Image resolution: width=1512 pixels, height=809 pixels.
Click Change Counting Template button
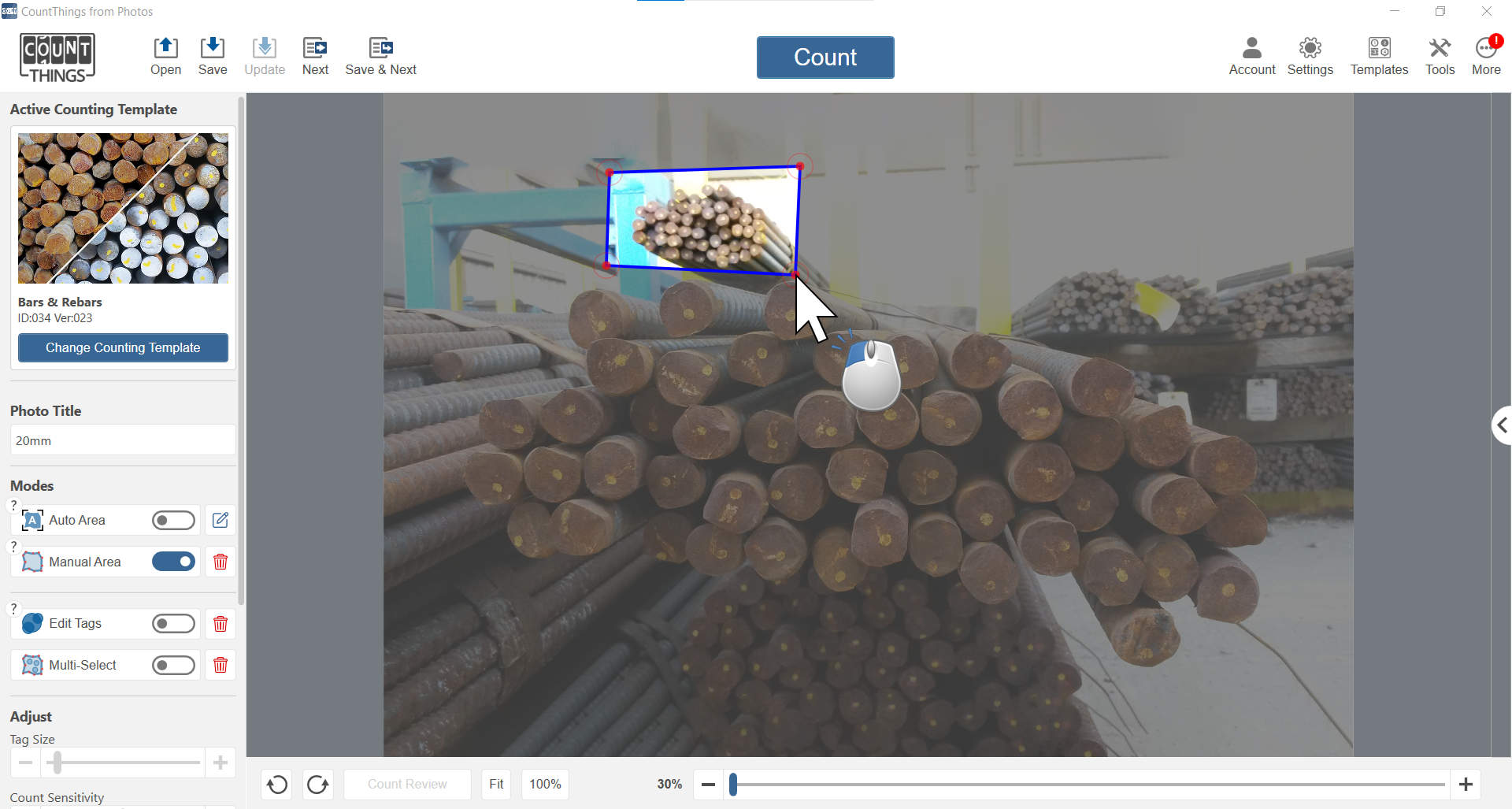(123, 347)
